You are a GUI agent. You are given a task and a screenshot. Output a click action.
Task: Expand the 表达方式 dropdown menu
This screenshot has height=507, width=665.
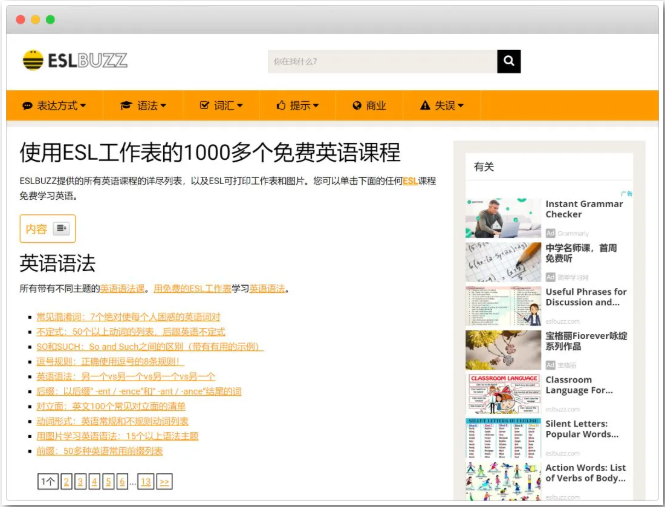[83, 106]
